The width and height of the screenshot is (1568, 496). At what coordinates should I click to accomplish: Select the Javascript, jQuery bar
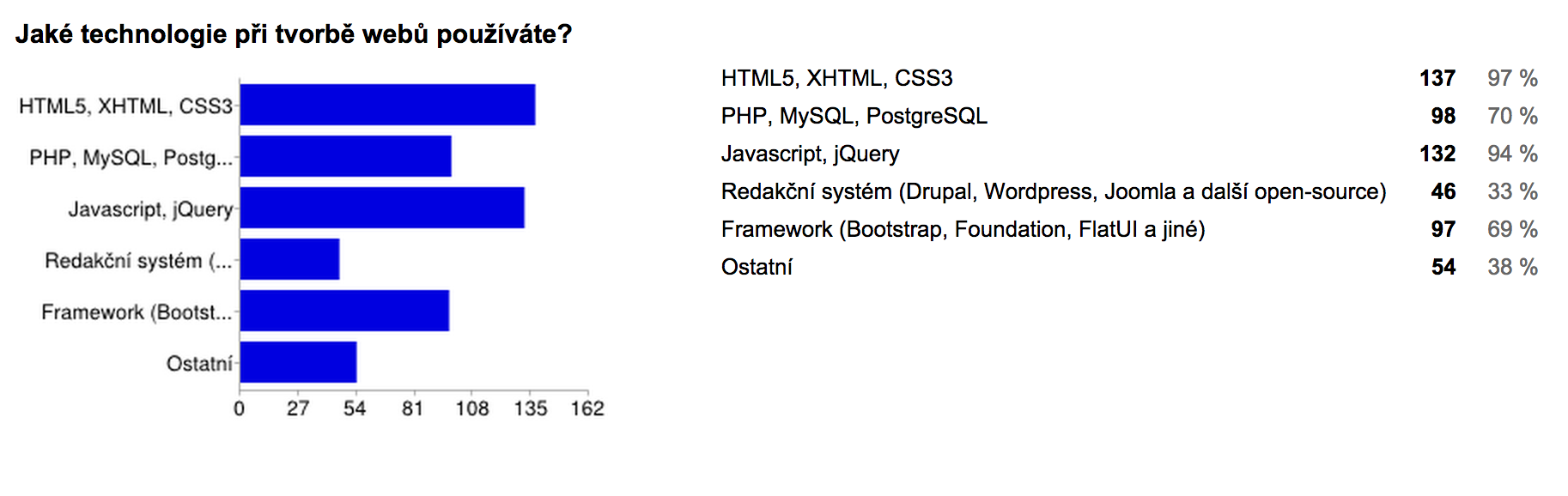click(382, 208)
